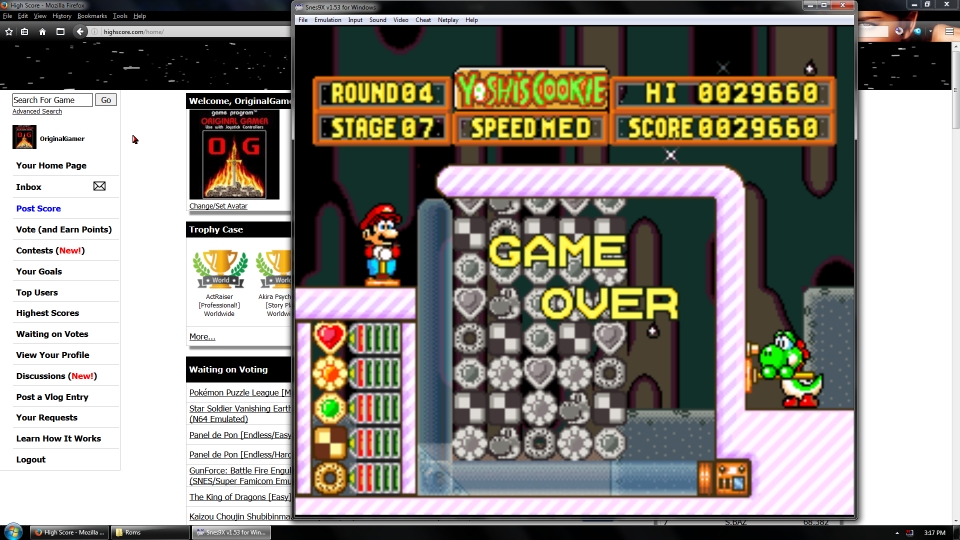
Task: Open the Emulation menu in Snes9X
Action: [x=327, y=20]
